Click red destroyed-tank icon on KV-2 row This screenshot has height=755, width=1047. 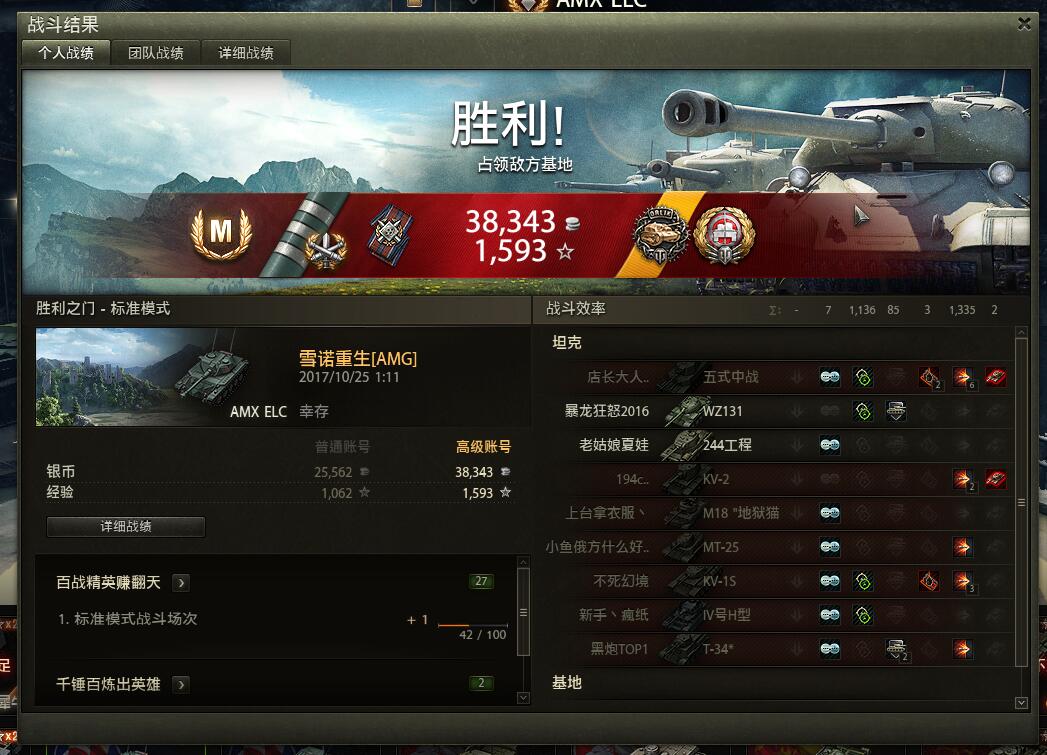995,479
